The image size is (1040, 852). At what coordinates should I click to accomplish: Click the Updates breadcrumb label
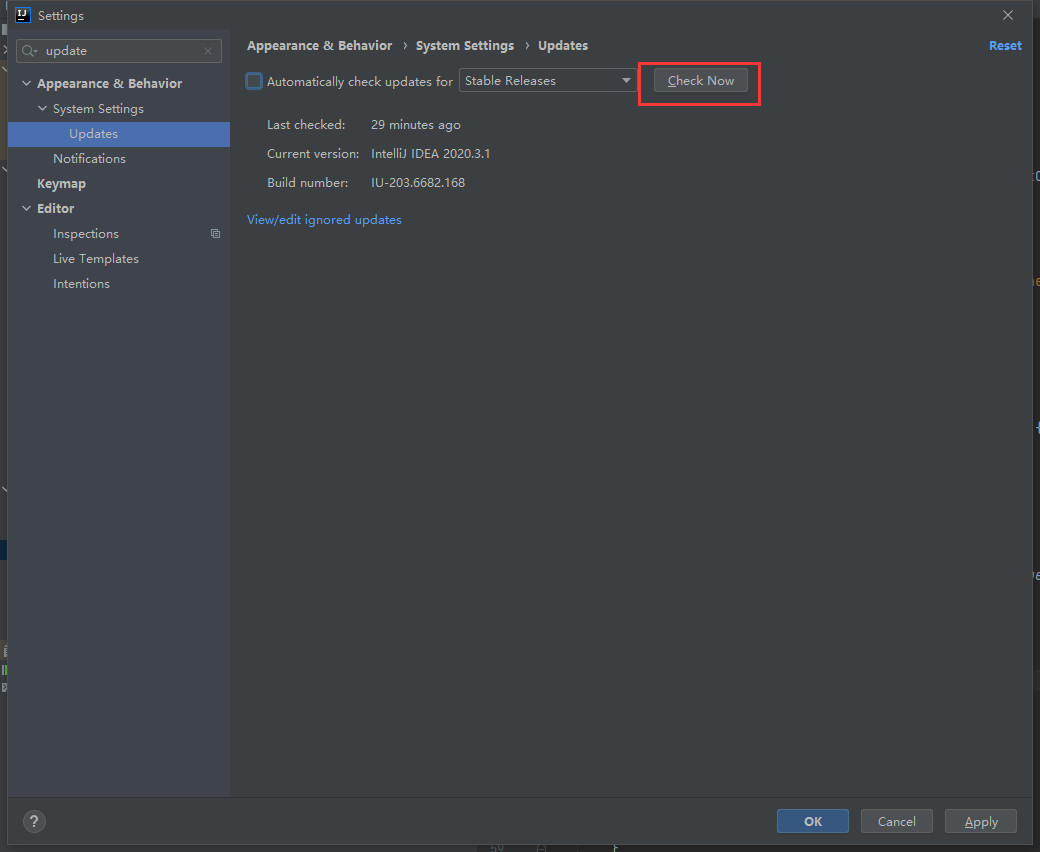point(563,46)
